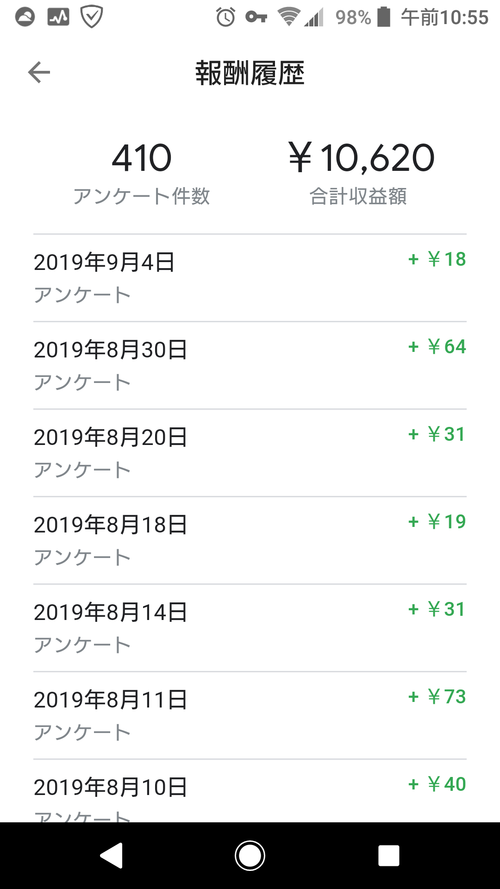
Task: Tap the battery status icon
Action: [x=384, y=17]
